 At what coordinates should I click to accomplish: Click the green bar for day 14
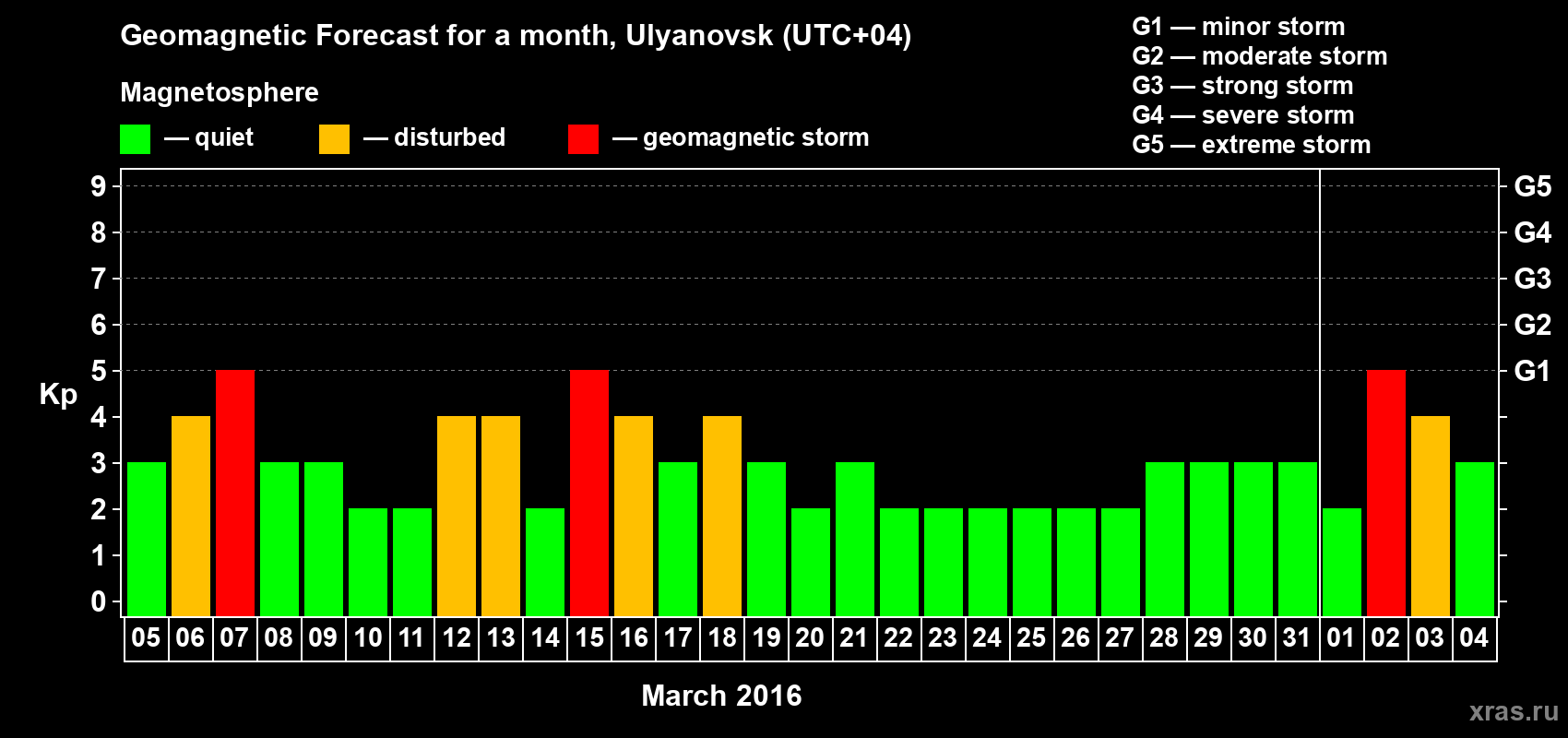point(545,562)
